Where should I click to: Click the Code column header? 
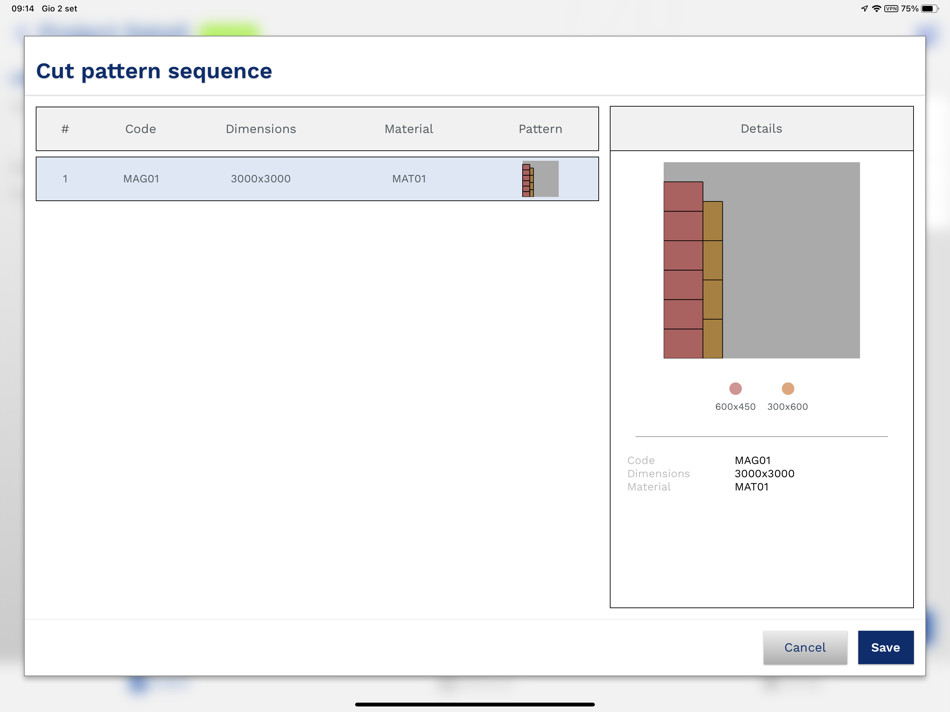pyautogui.click(x=141, y=128)
